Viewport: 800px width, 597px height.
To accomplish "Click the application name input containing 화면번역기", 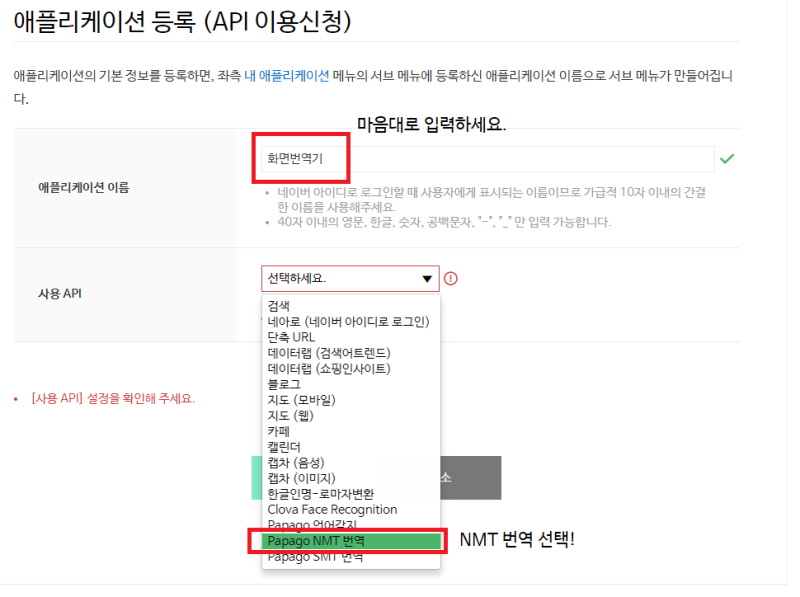I will tap(488, 159).
